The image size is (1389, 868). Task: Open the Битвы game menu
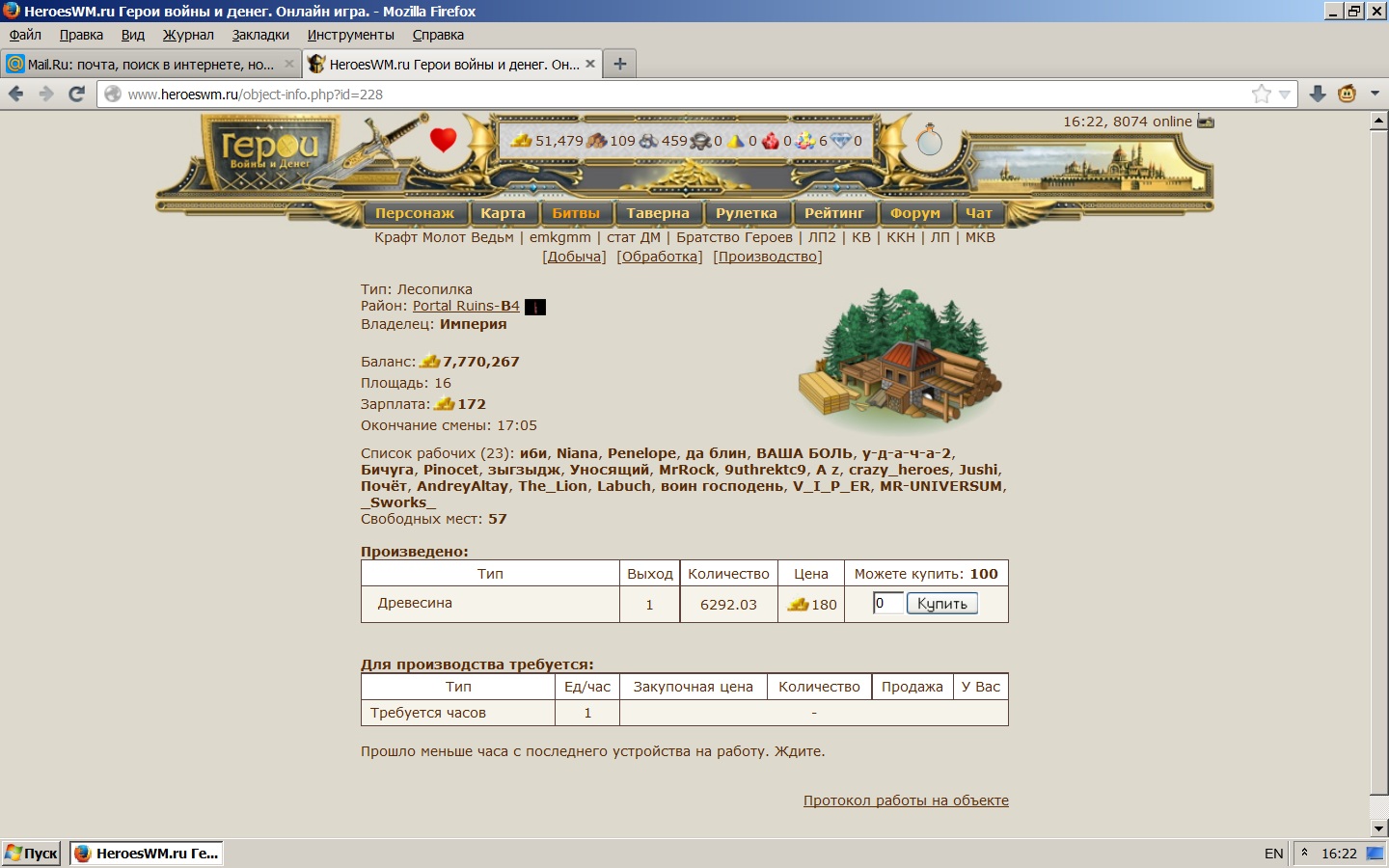(576, 213)
